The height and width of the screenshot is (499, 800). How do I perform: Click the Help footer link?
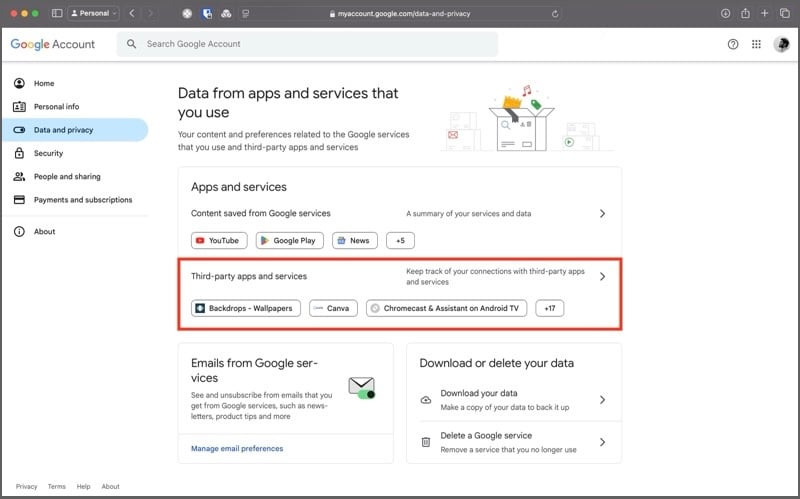pos(84,487)
